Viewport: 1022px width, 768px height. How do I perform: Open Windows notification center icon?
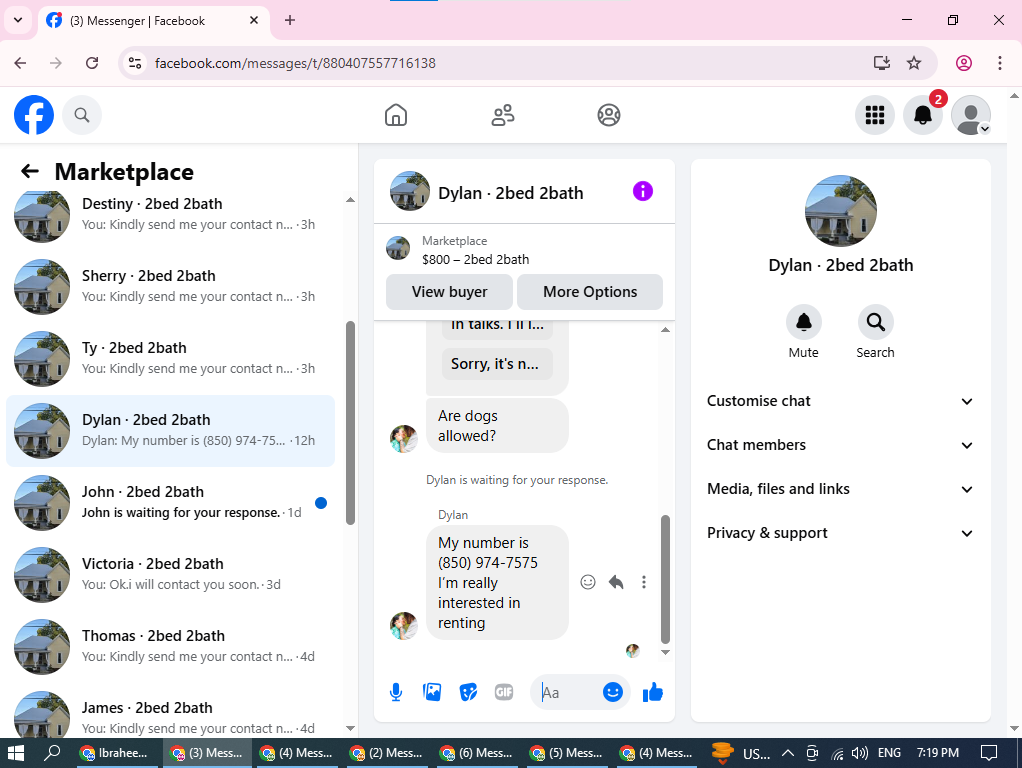989,753
